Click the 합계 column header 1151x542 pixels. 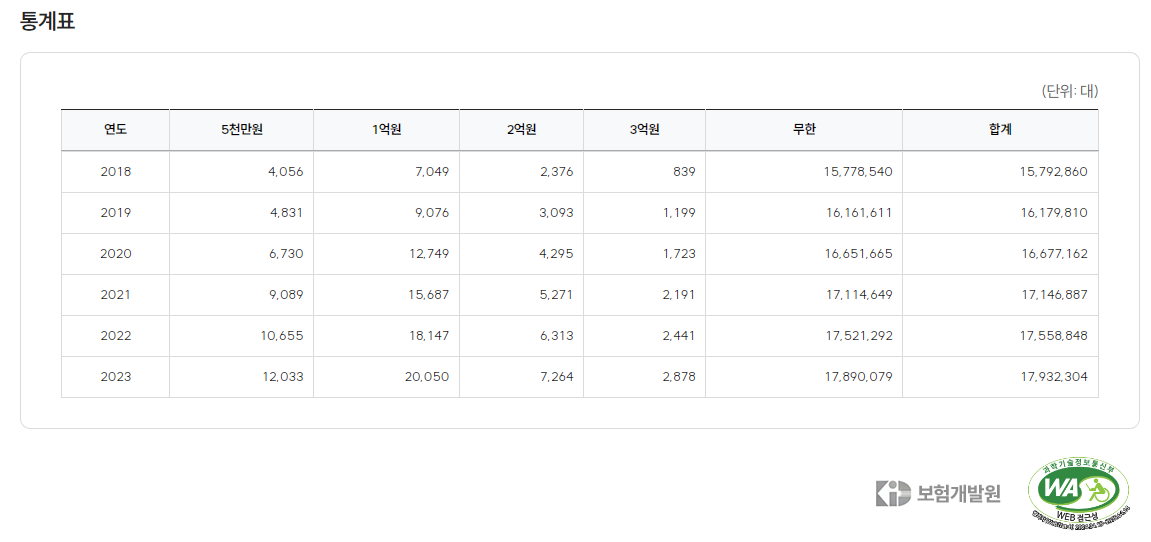tap(1001, 130)
